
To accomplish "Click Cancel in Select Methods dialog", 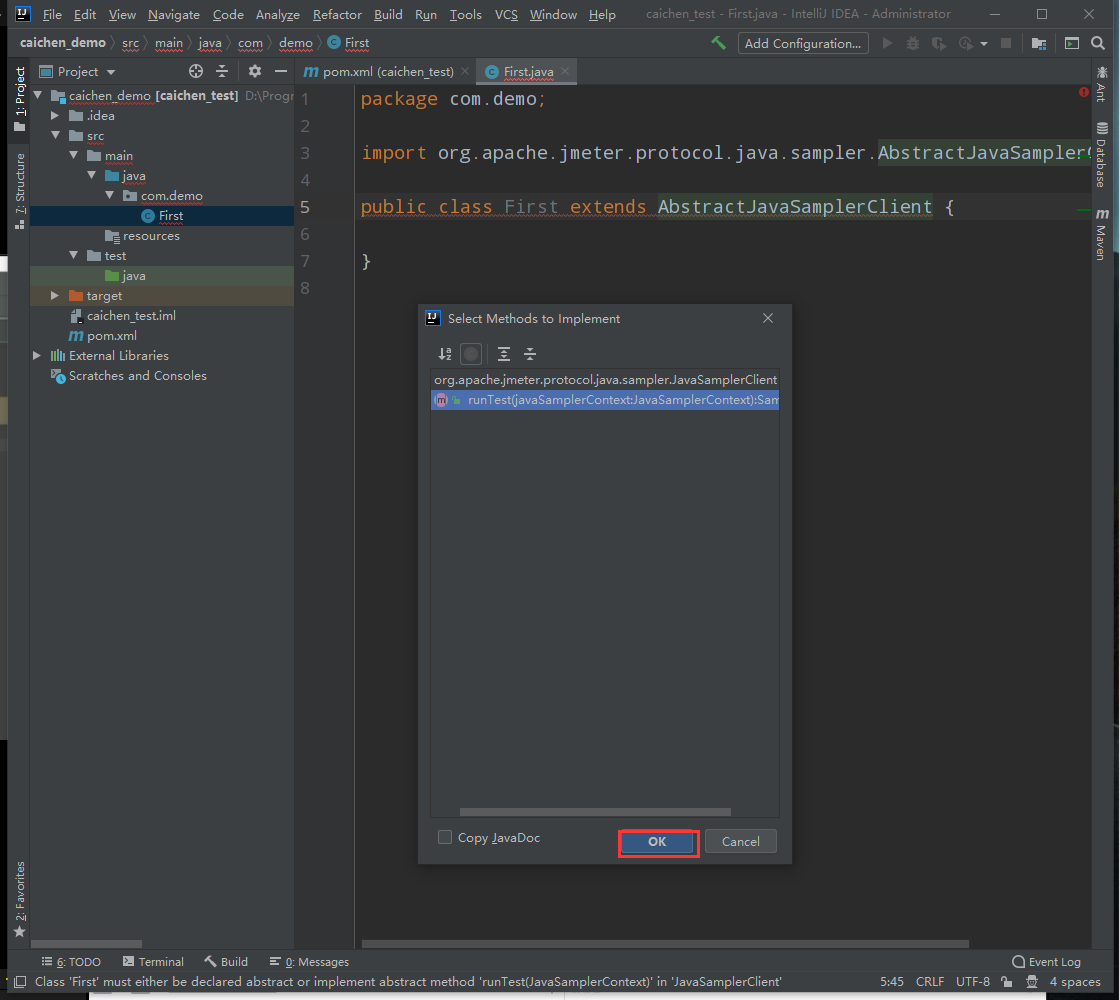I will tap(740, 842).
